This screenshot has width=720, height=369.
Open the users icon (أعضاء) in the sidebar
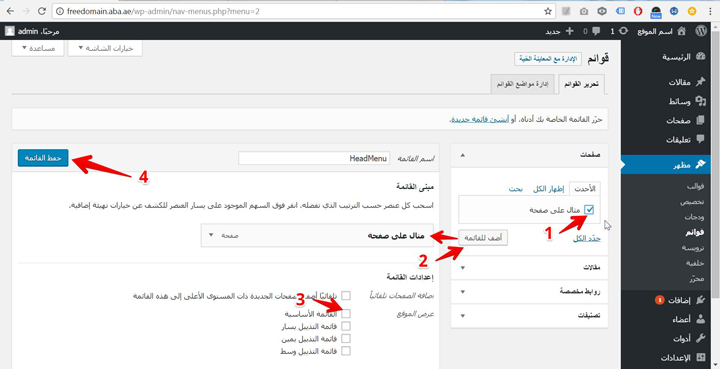[x=700, y=319]
